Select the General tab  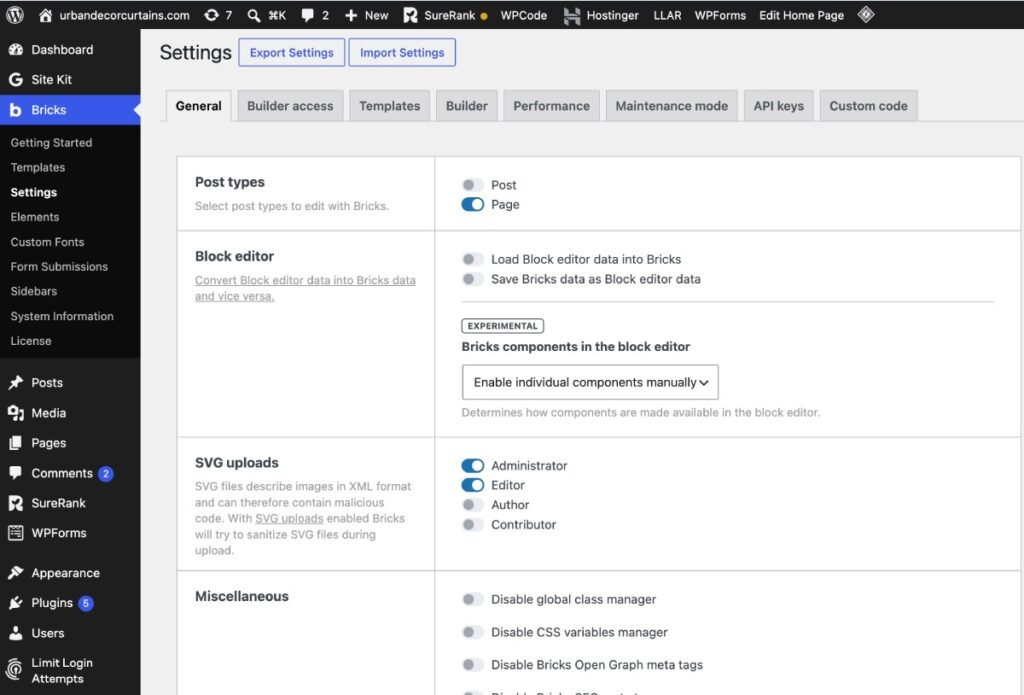[198, 106]
